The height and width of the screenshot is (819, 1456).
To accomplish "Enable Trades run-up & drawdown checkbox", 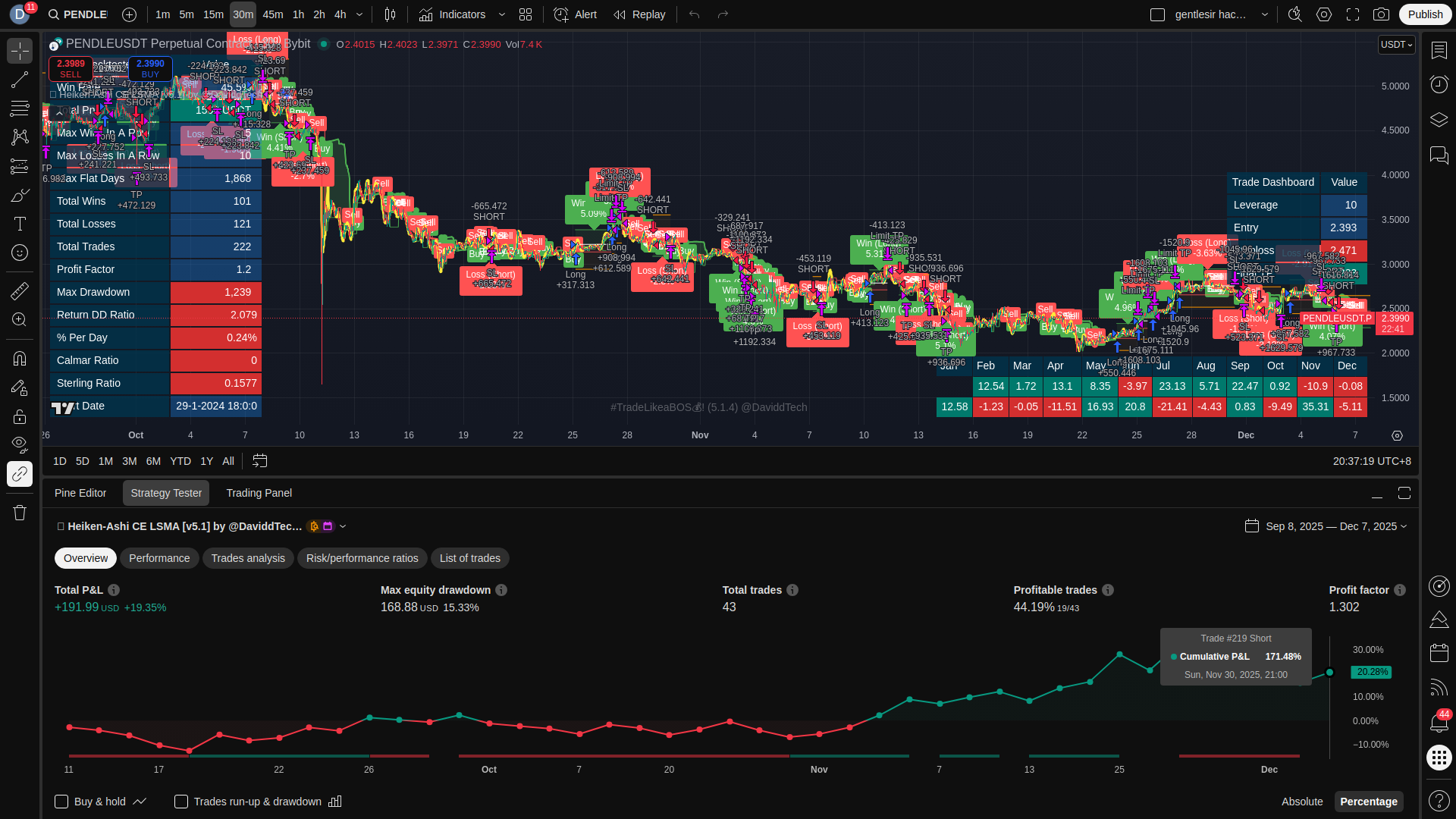I will pos(181,802).
